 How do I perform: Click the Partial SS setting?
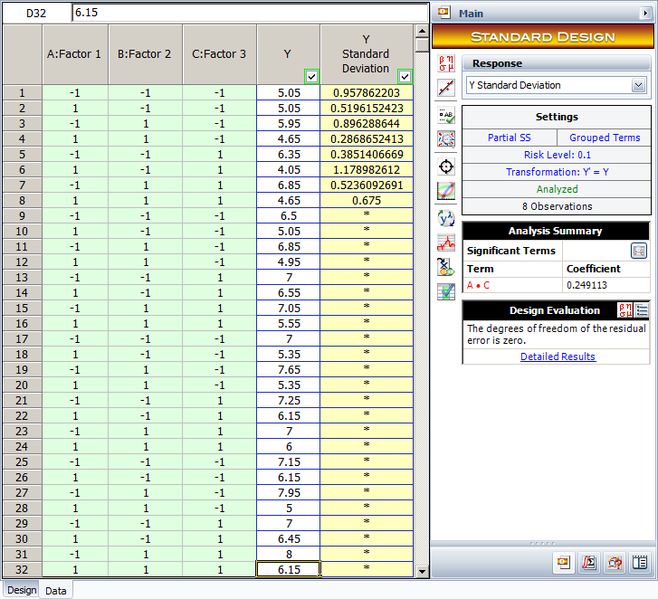point(510,137)
